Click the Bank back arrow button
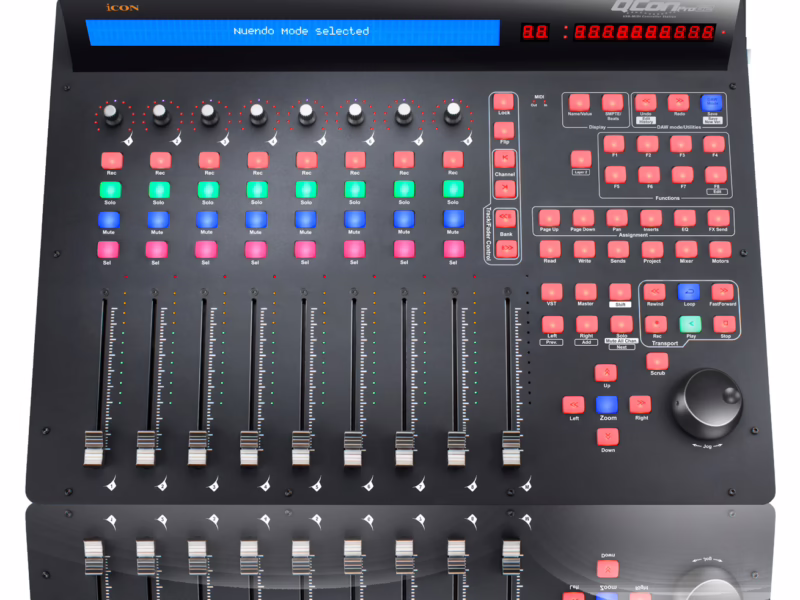 pyautogui.click(x=506, y=218)
